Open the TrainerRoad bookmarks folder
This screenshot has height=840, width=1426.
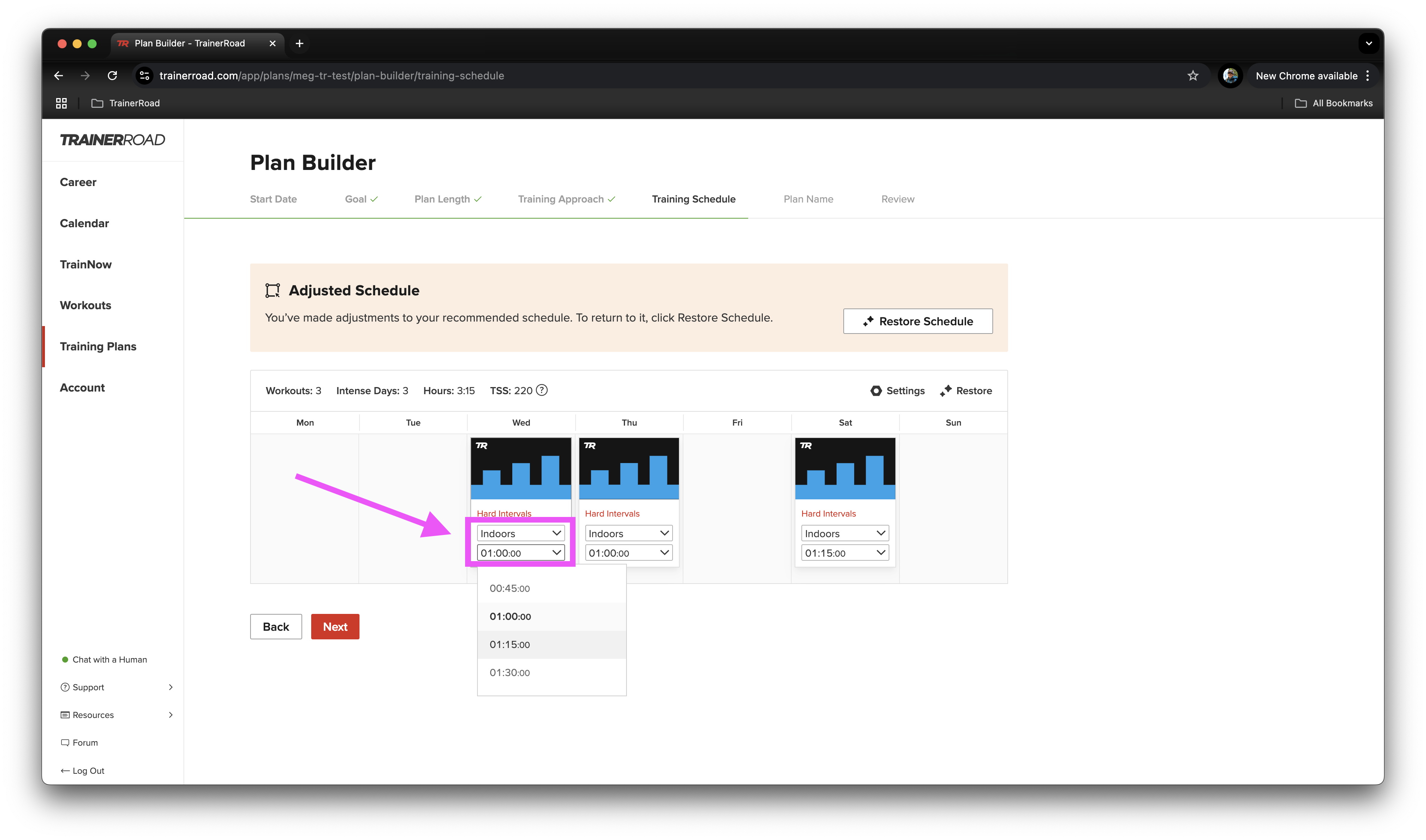[126, 103]
